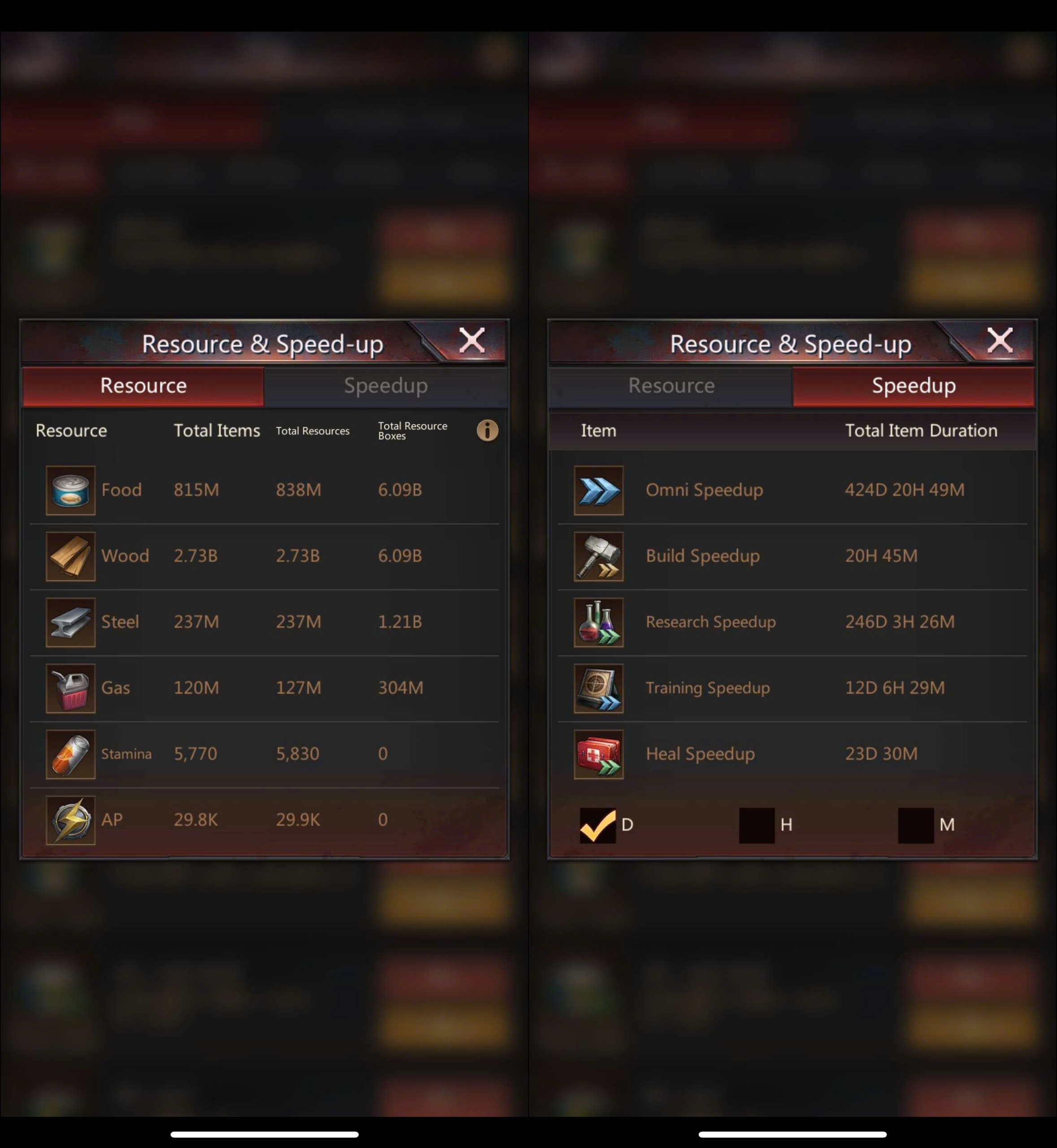Click the Steel beam icon
The width and height of the screenshot is (1057, 1148).
click(70, 622)
